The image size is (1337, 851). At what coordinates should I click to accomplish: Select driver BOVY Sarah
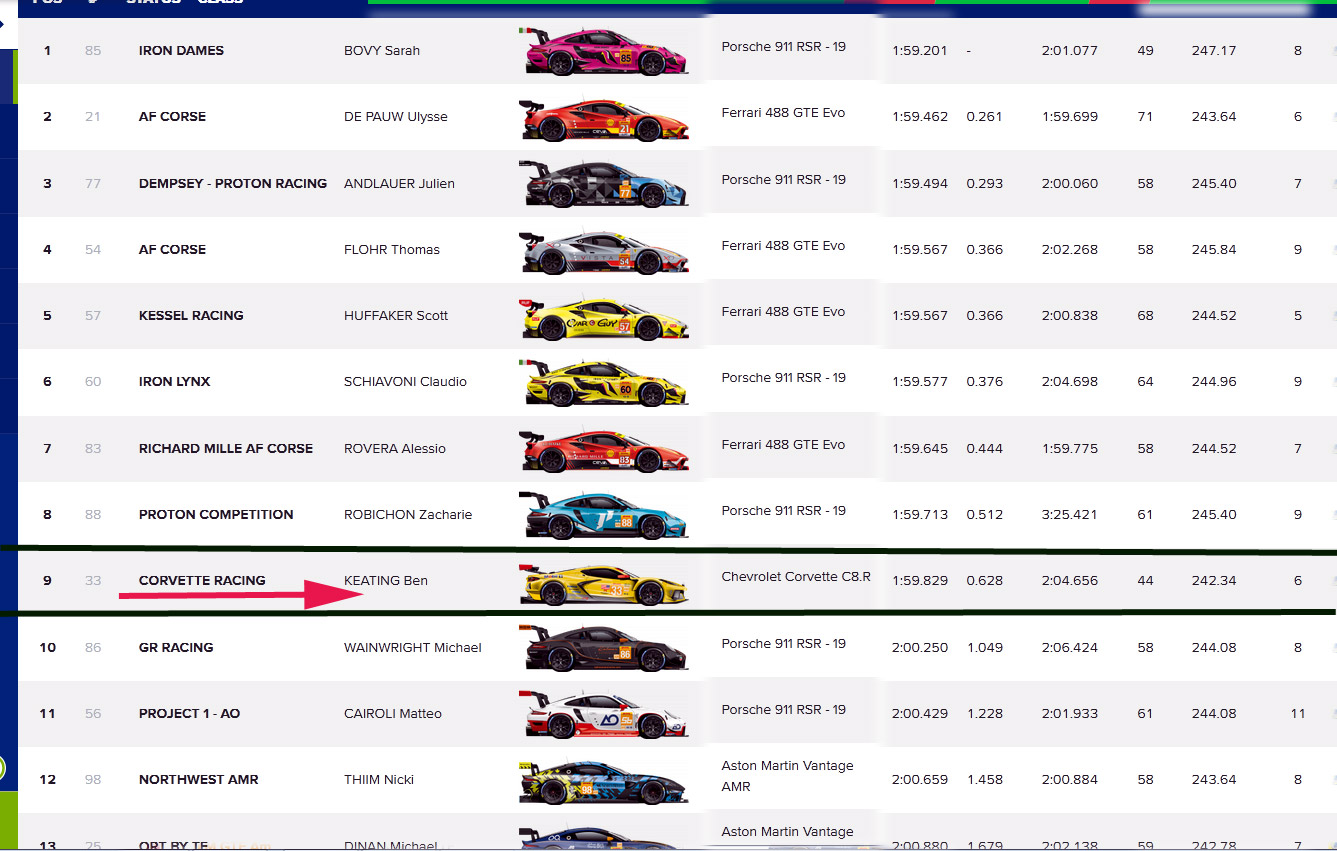[382, 50]
